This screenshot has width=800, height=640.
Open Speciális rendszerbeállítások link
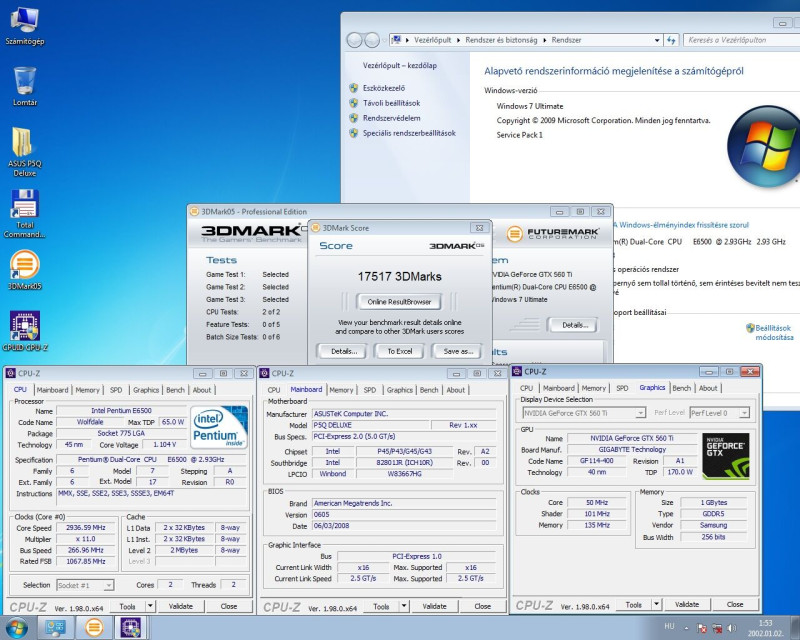(x=409, y=133)
